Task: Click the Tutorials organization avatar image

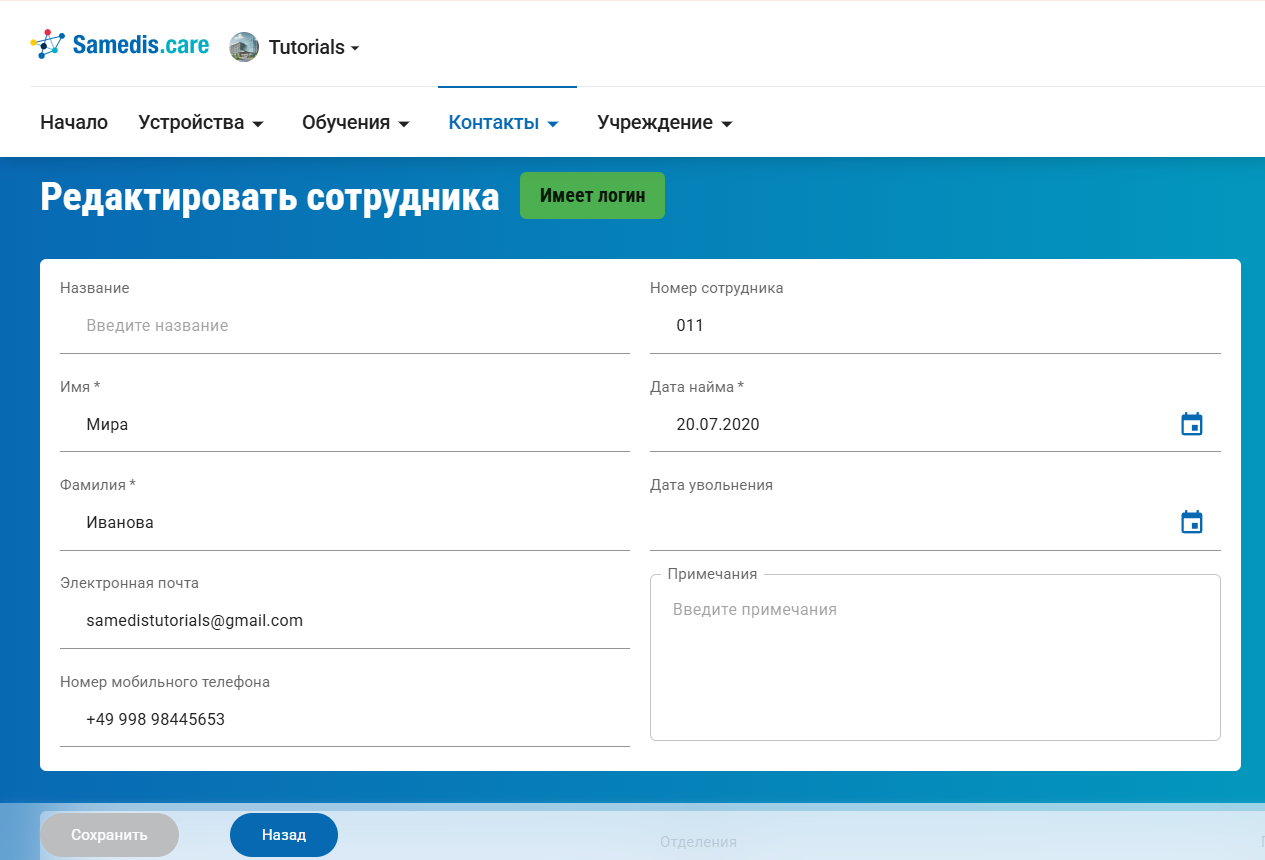Action: pos(243,46)
